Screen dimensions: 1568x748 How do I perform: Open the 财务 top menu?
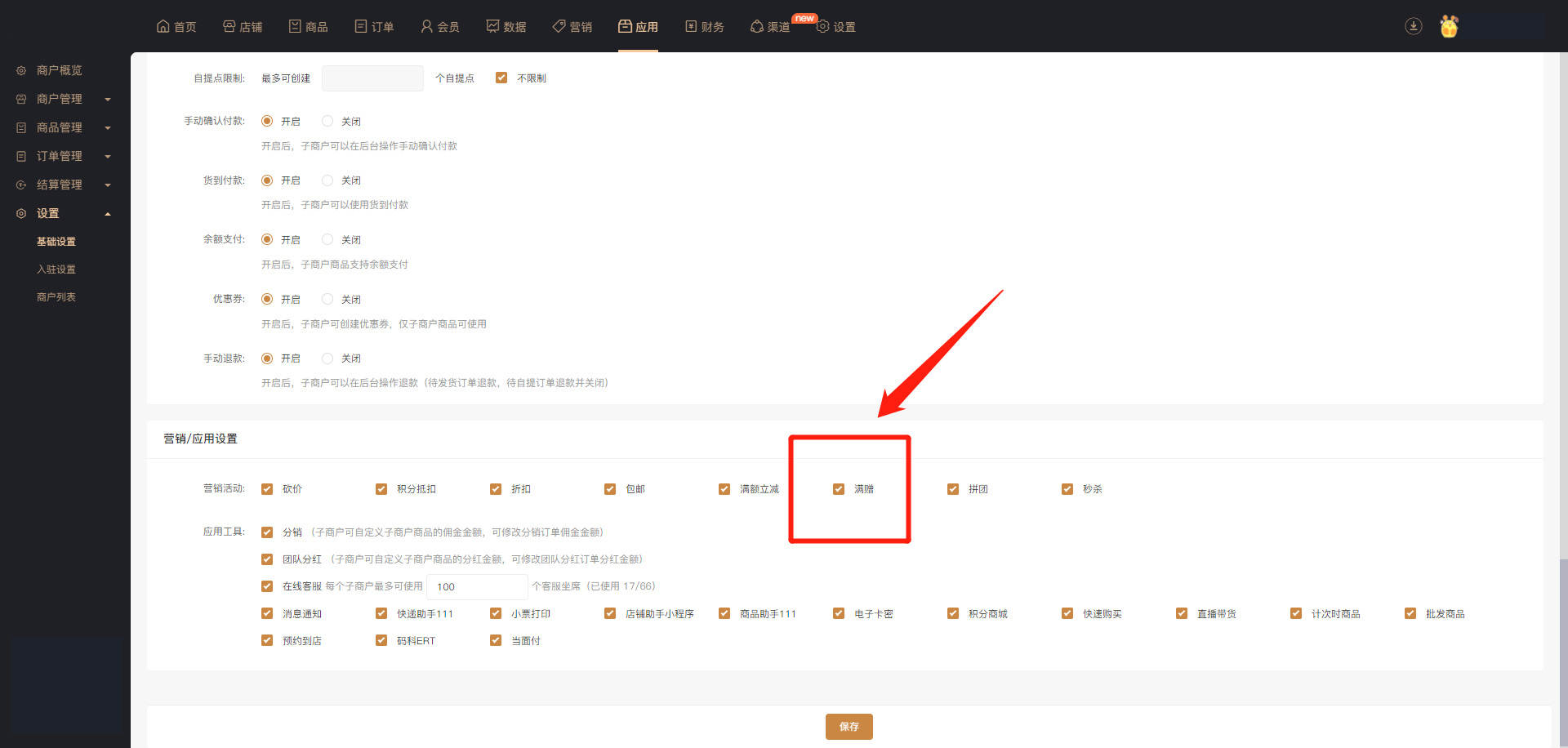point(704,26)
